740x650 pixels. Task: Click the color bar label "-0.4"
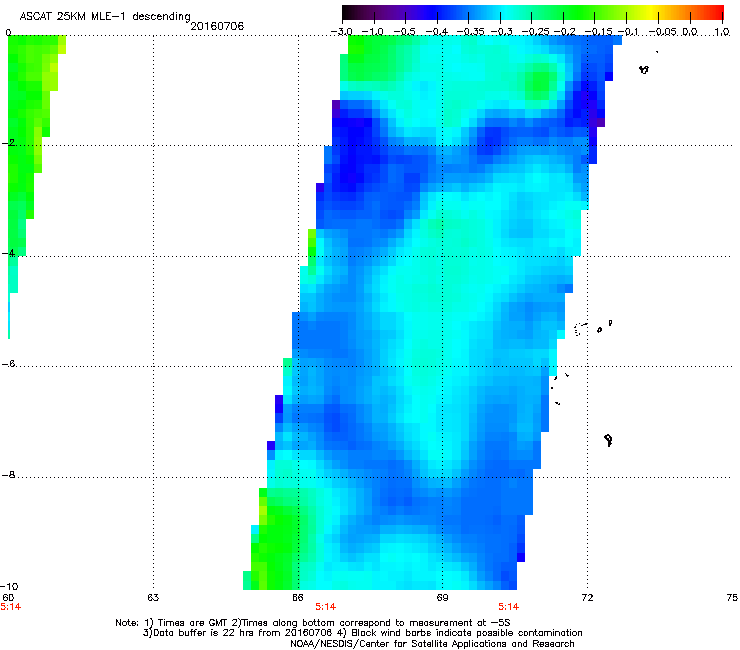[437, 32]
